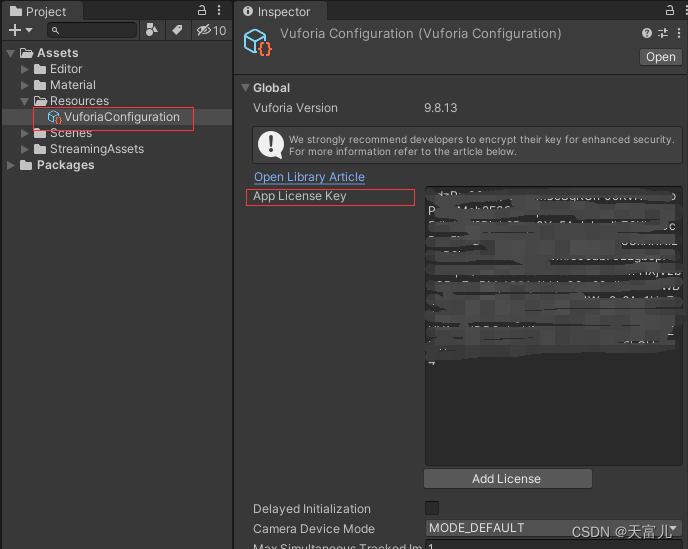Open the Search by Type filter icon
688x549 pixels.
(x=152, y=30)
